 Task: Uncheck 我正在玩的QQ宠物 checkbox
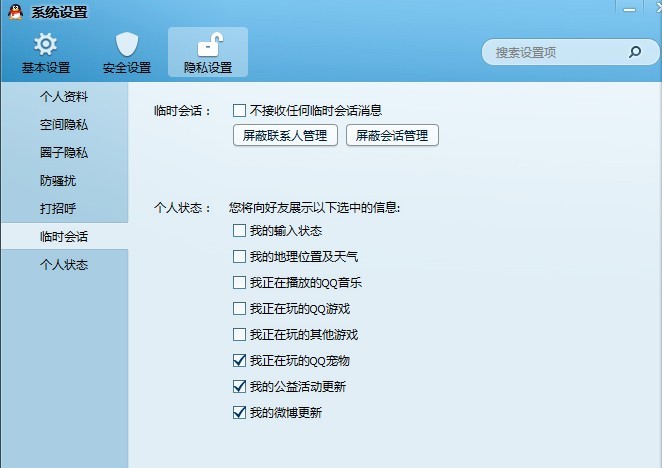(x=239, y=360)
